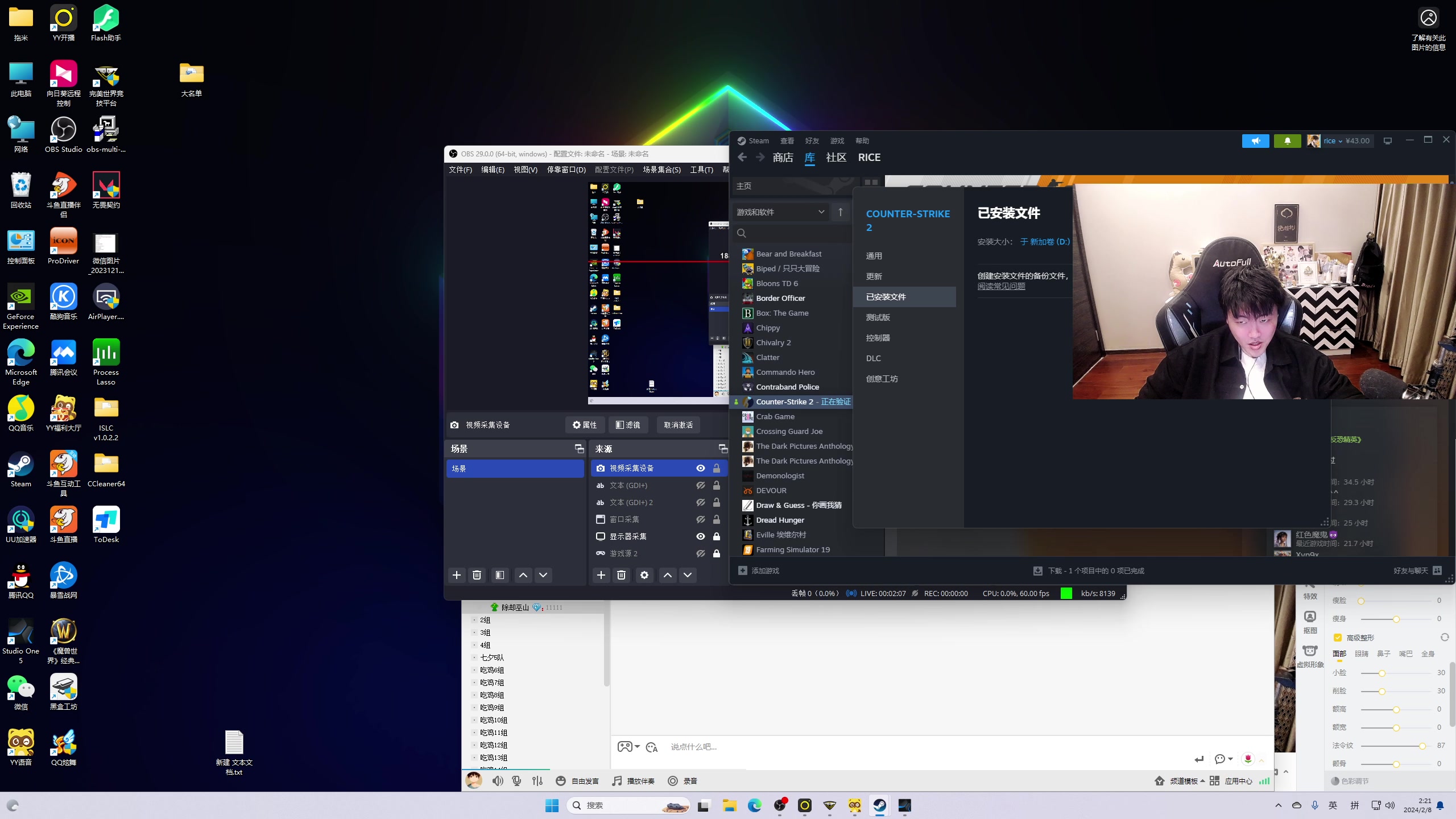Image resolution: width=1456 pixels, height=819 pixels.
Task: Show hidden system tray icons
Action: (x=1279, y=805)
